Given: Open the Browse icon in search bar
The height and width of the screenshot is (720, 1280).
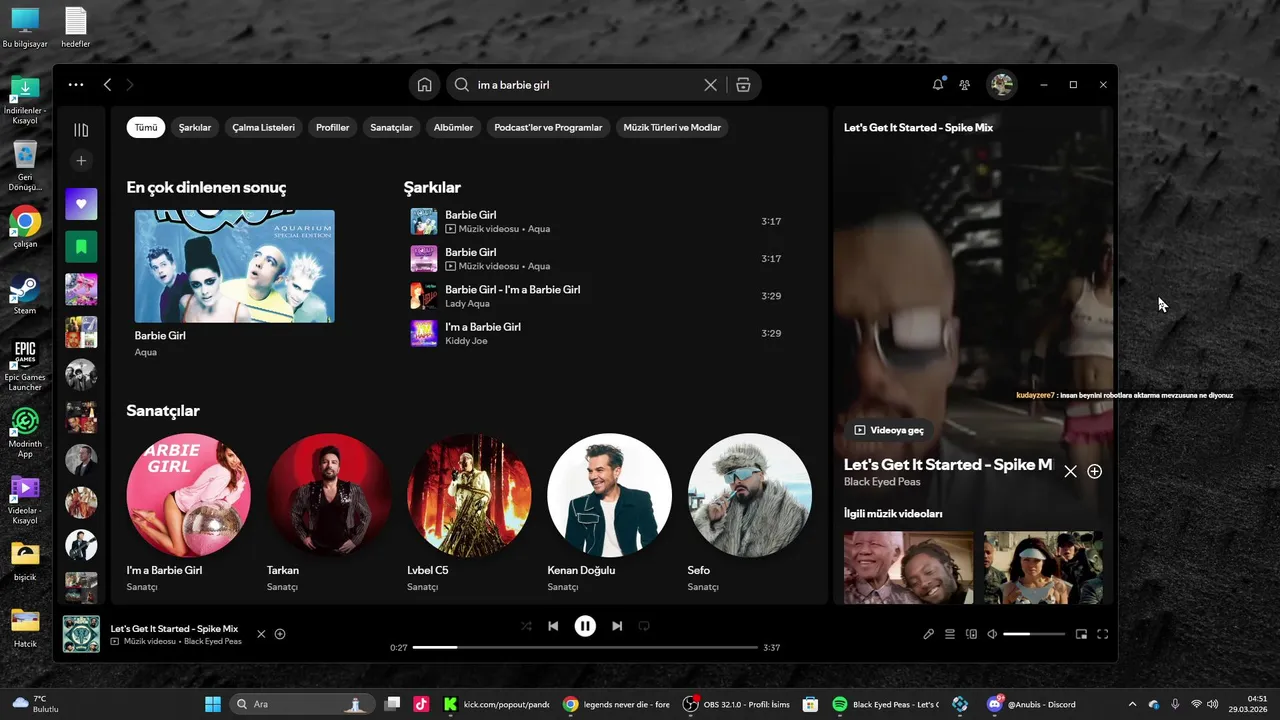Looking at the screenshot, I should point(743,85).
